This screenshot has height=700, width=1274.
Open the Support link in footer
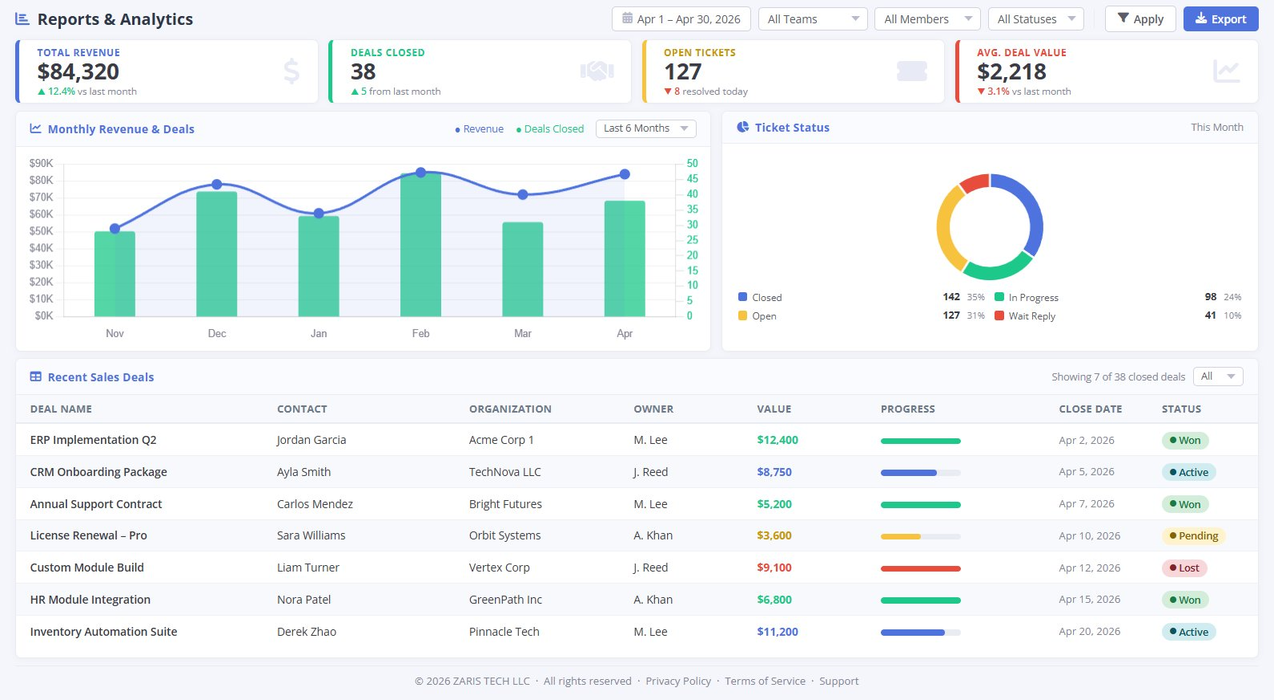pos(839,681)
